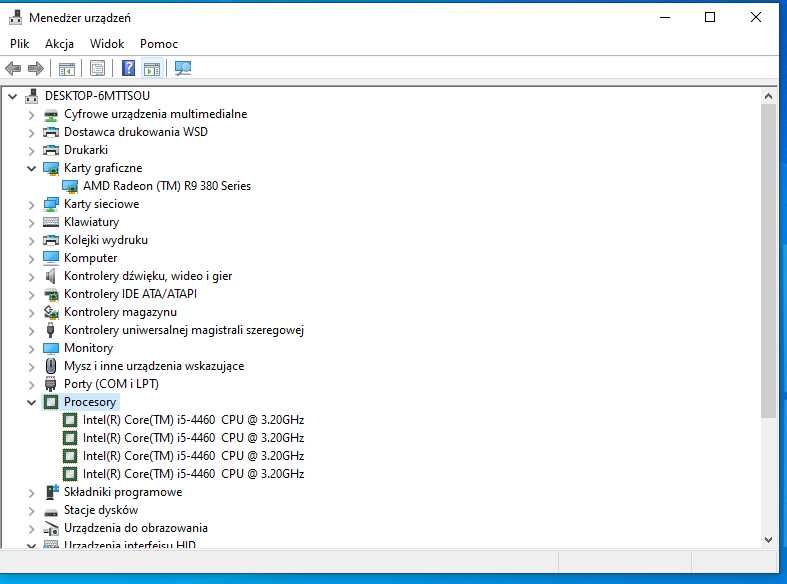This screenshot has width=787, height=584.
Task: Click the DESKTOP-6MTTSOU computer icon
Action: [x=32, y=95]
